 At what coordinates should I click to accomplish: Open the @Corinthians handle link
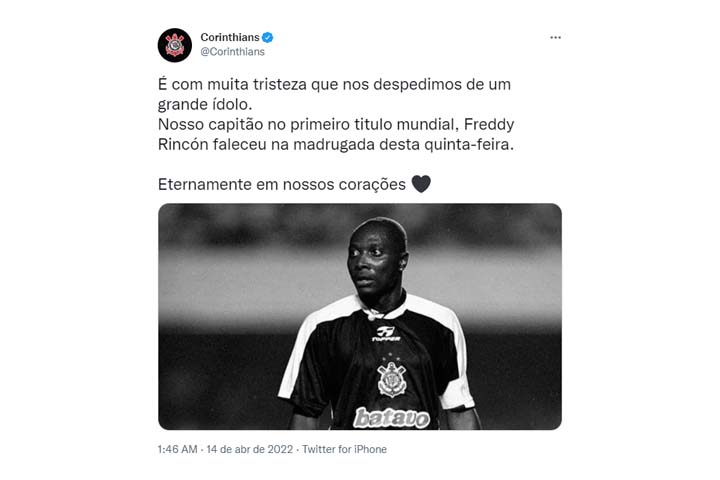tap(232, 51)
